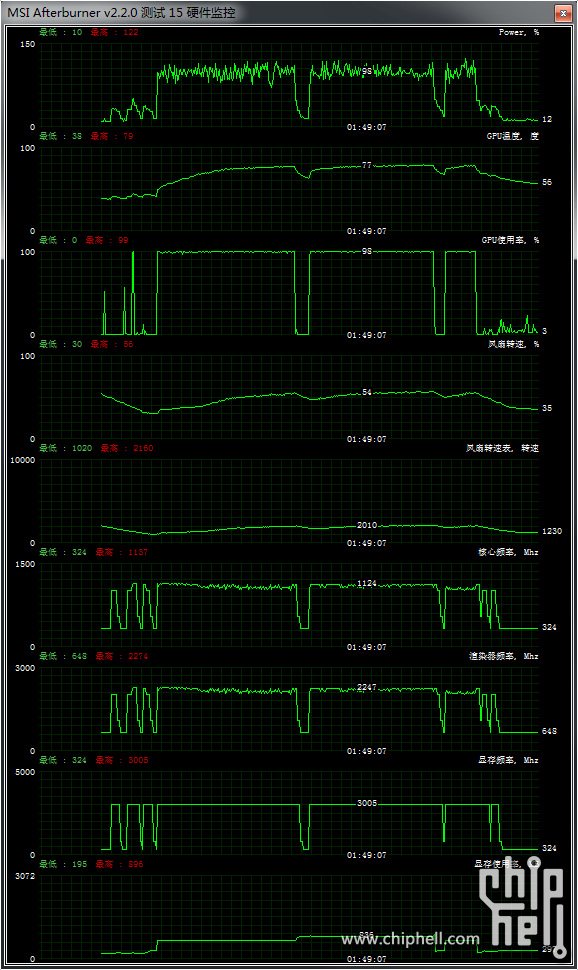This screenshot has width=578, height=970.
Task: Click the Power current reading 12
Action: click(x=547, y=119)
